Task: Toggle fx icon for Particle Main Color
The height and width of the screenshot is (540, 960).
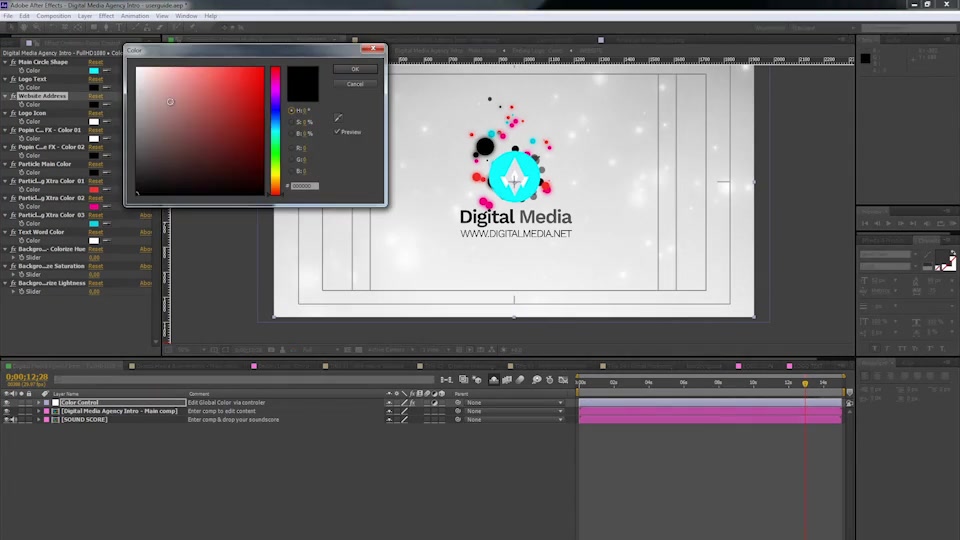Action: 13,164
